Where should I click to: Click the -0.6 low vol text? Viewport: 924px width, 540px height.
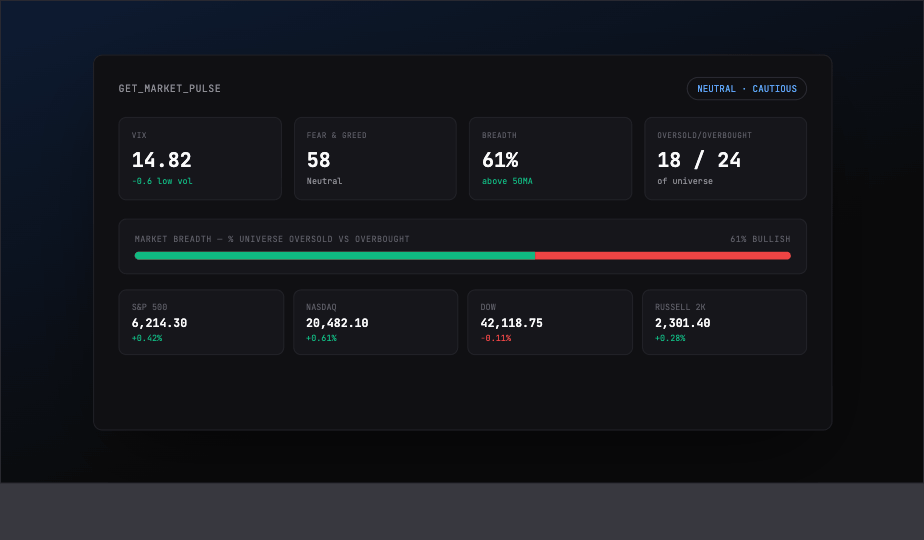162,181
